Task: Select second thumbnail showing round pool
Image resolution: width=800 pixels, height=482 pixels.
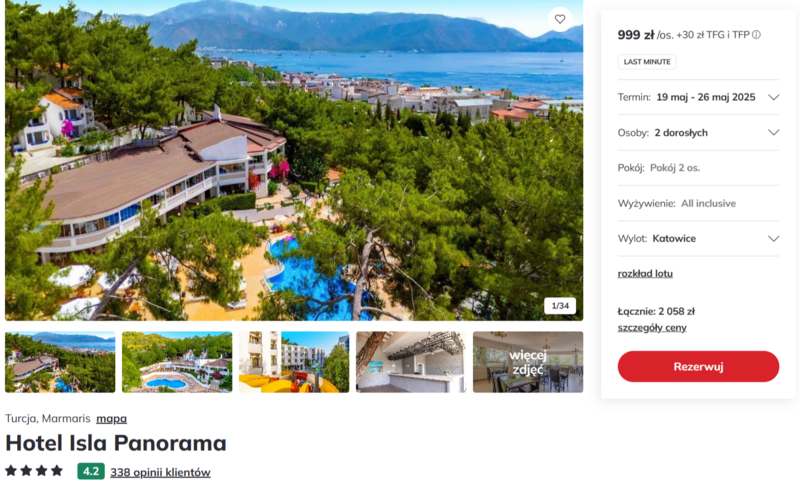Action: click(177, 362)
